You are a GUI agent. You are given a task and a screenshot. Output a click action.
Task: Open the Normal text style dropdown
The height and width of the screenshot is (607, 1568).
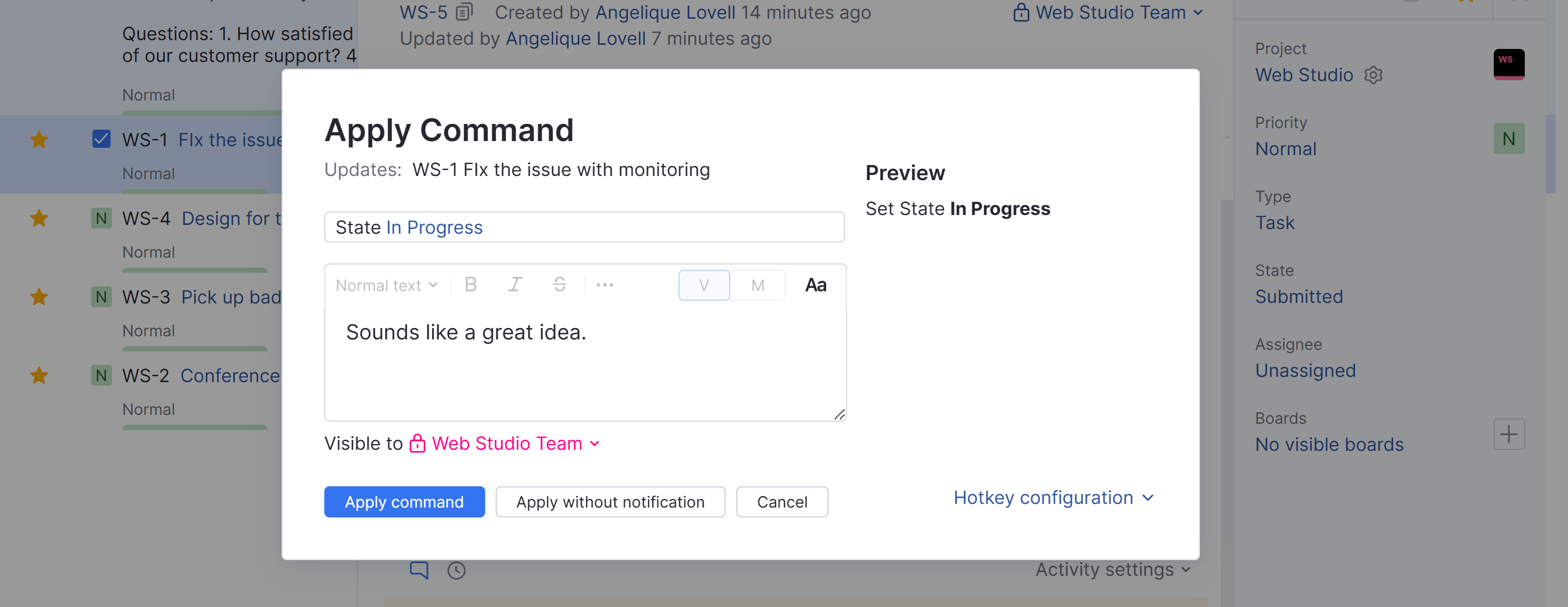click(386, 284)
